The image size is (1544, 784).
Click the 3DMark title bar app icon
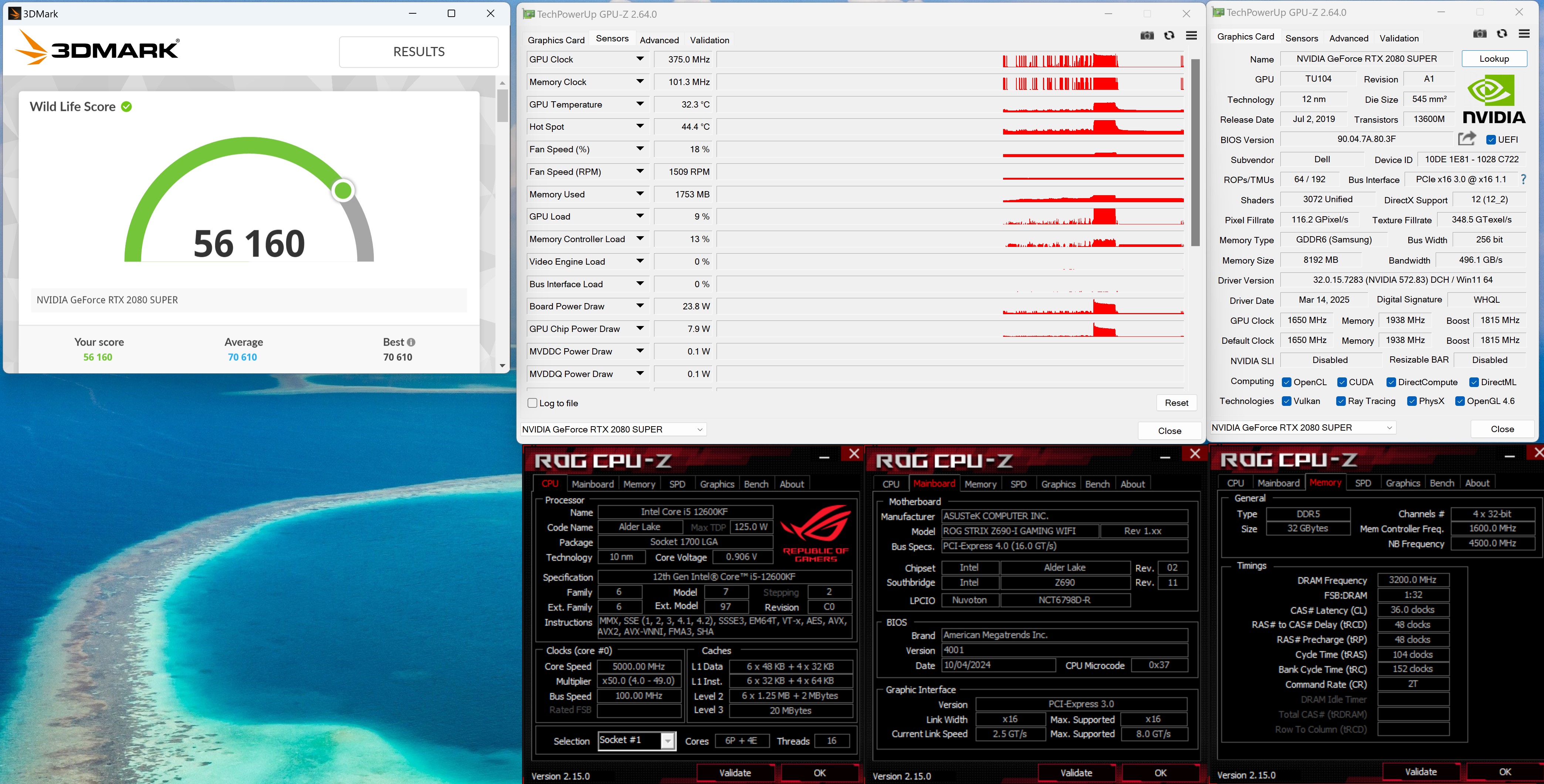click(x=14, y=13)
